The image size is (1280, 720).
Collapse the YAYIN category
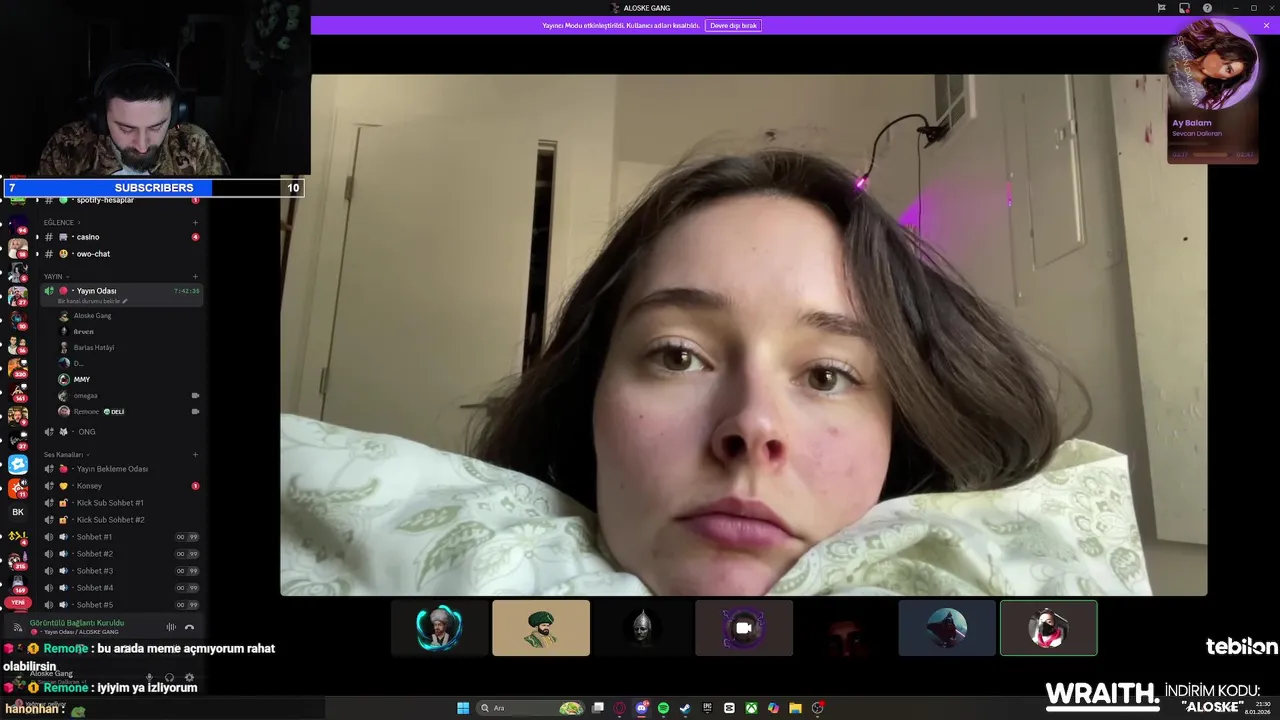pyautogui.click(x=55, y=277)
